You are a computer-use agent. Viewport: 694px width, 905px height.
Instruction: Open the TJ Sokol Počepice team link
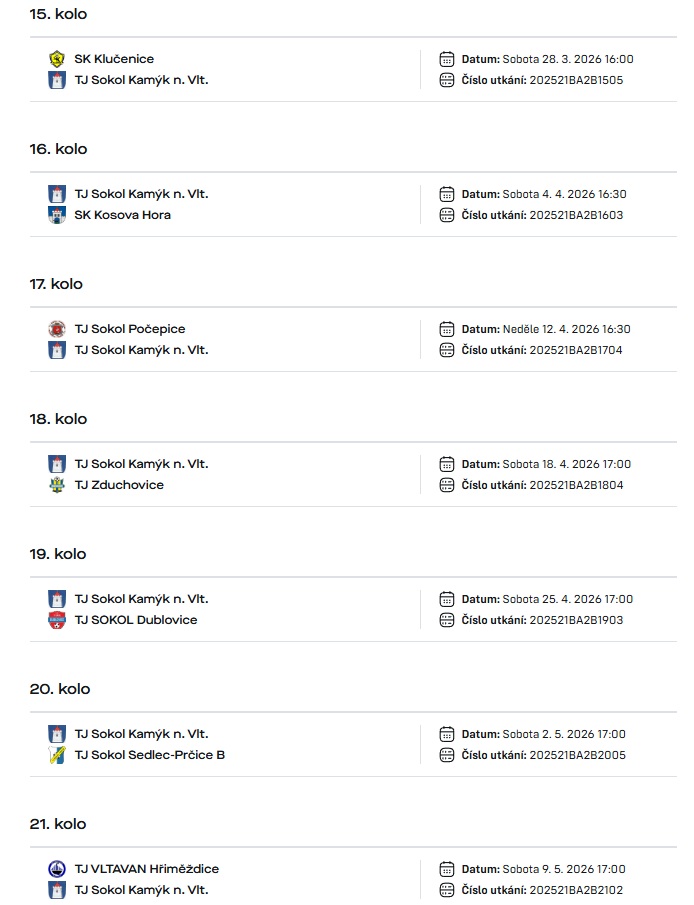[x=129, y=329]
